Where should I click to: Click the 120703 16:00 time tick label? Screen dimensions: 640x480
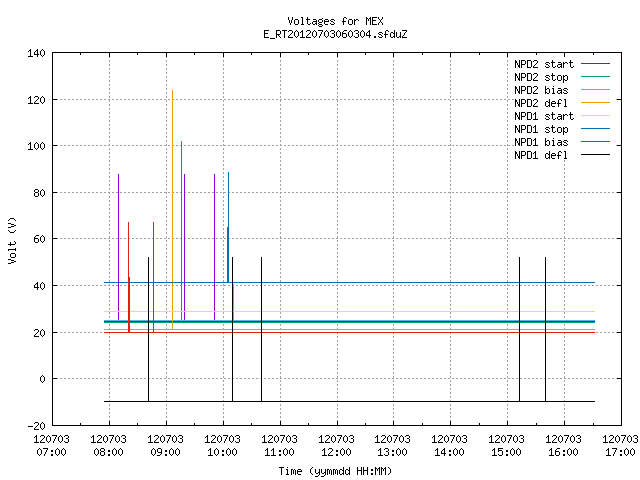pos(563,446)
